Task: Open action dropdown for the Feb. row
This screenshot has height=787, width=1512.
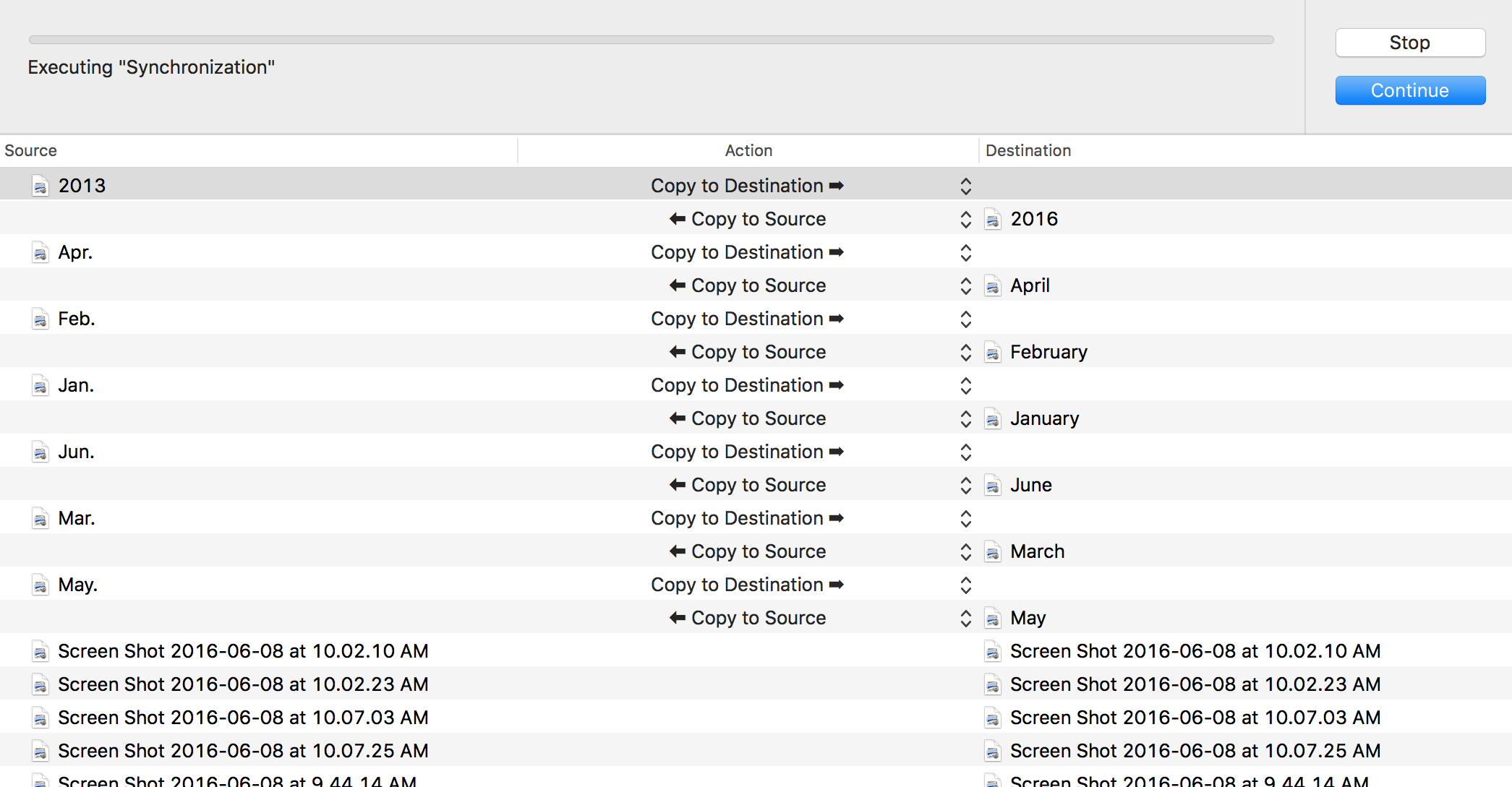Action: 965,319
